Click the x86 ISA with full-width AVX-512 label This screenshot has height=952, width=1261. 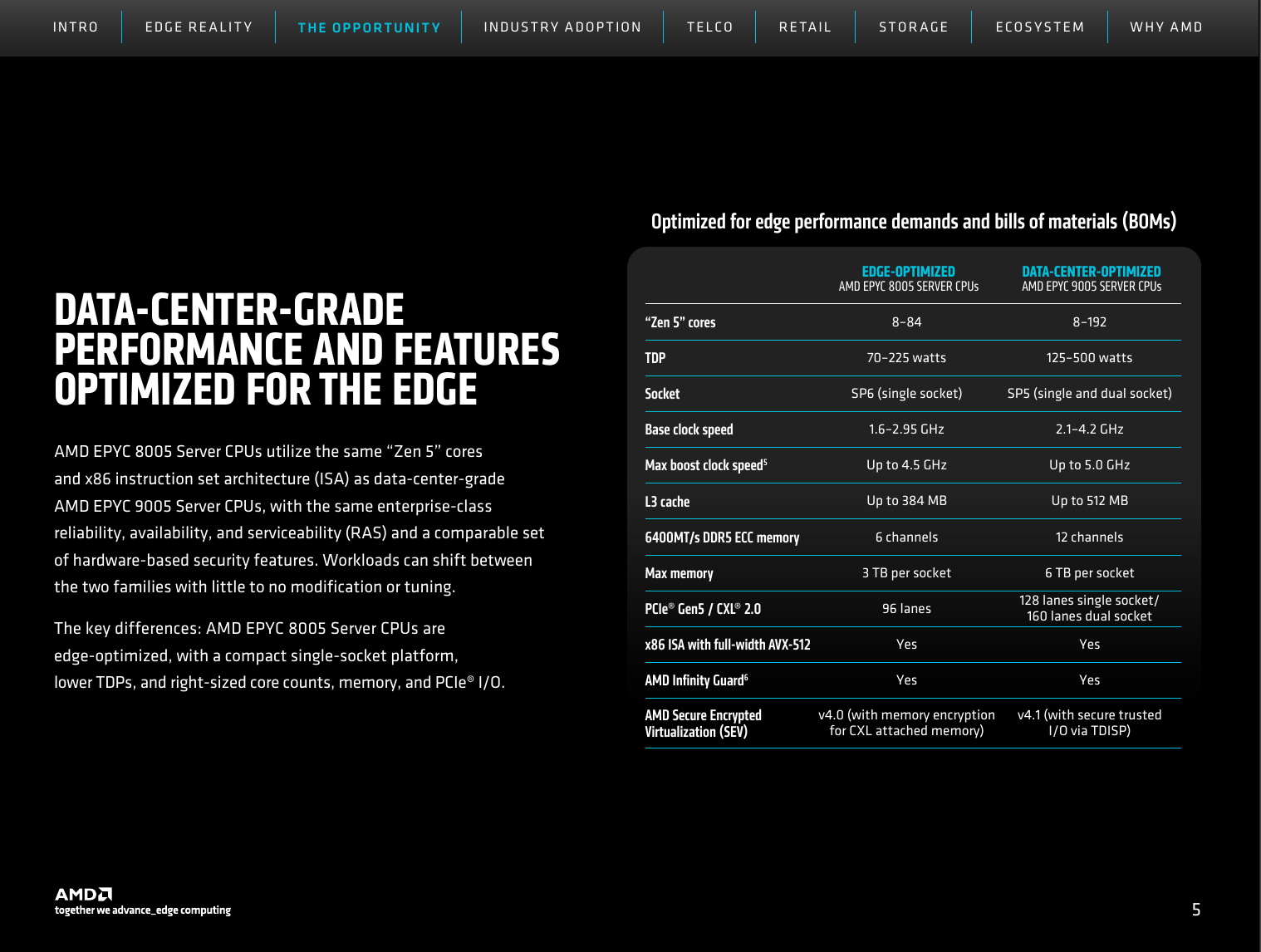pyautogui.click(x=728, y=645)
